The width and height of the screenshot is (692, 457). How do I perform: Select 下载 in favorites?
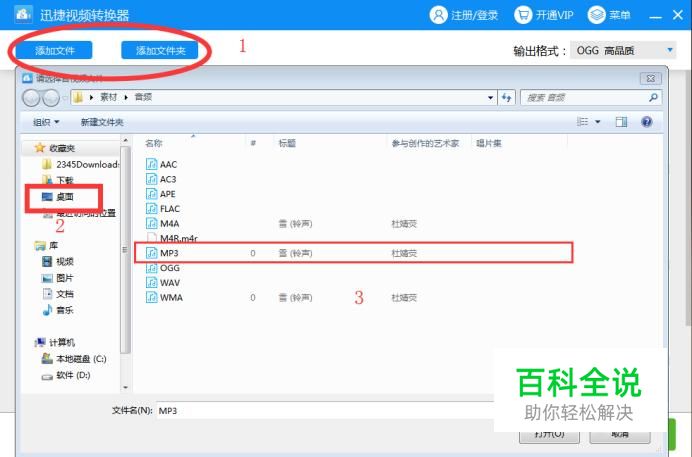pos(58,180)
